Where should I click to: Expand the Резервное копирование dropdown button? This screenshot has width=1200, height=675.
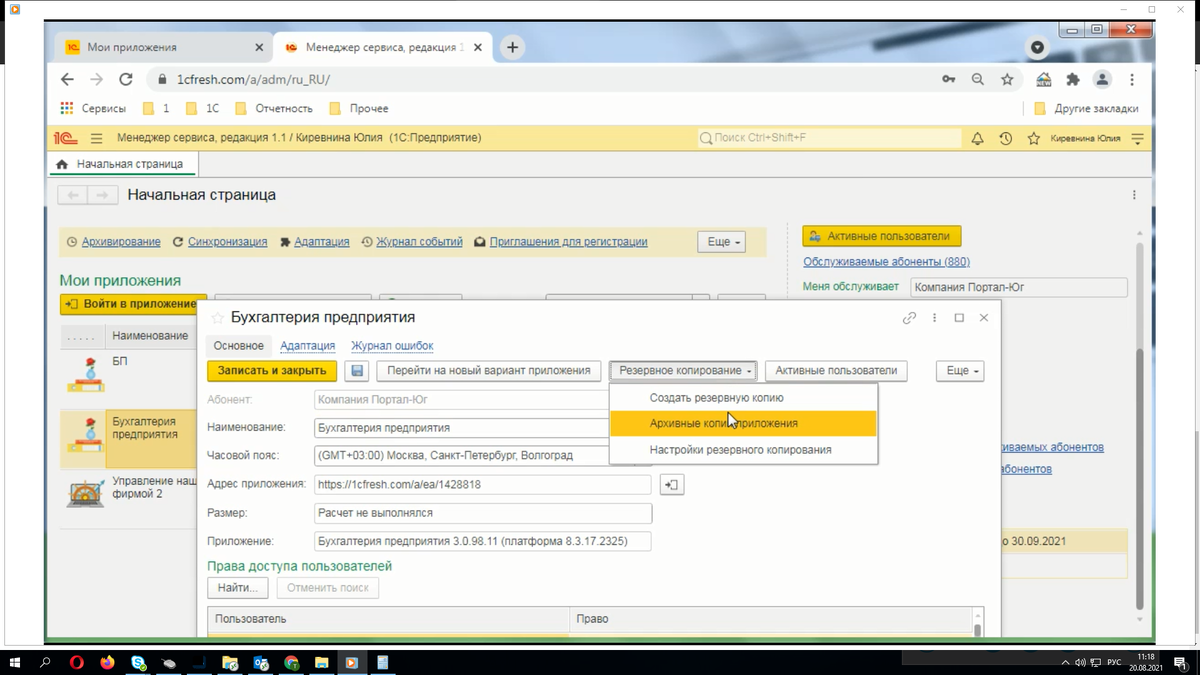coord(683,371)
